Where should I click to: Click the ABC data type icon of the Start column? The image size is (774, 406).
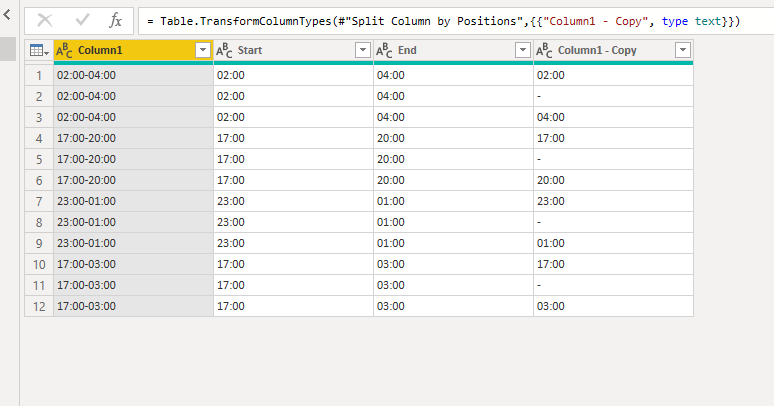(x=224, y=50)
